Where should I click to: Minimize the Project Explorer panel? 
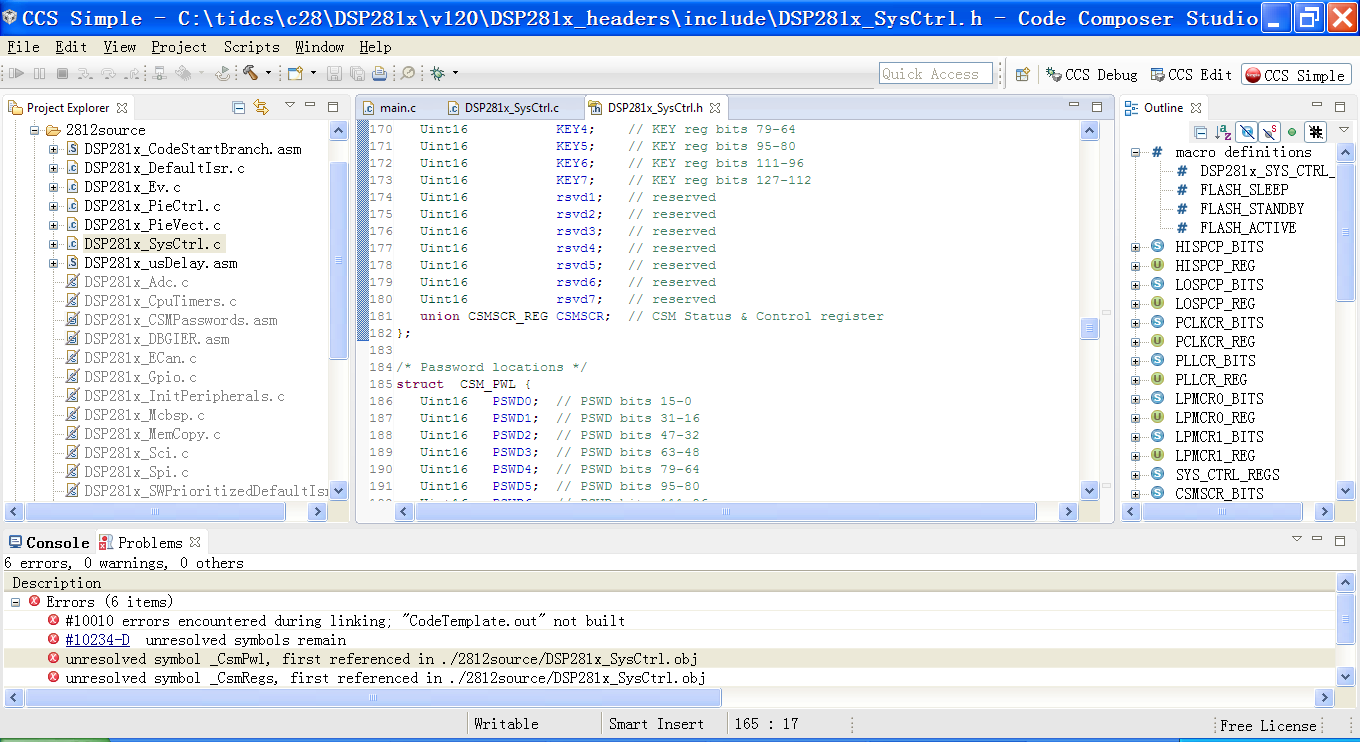click(x=312, y=106)
